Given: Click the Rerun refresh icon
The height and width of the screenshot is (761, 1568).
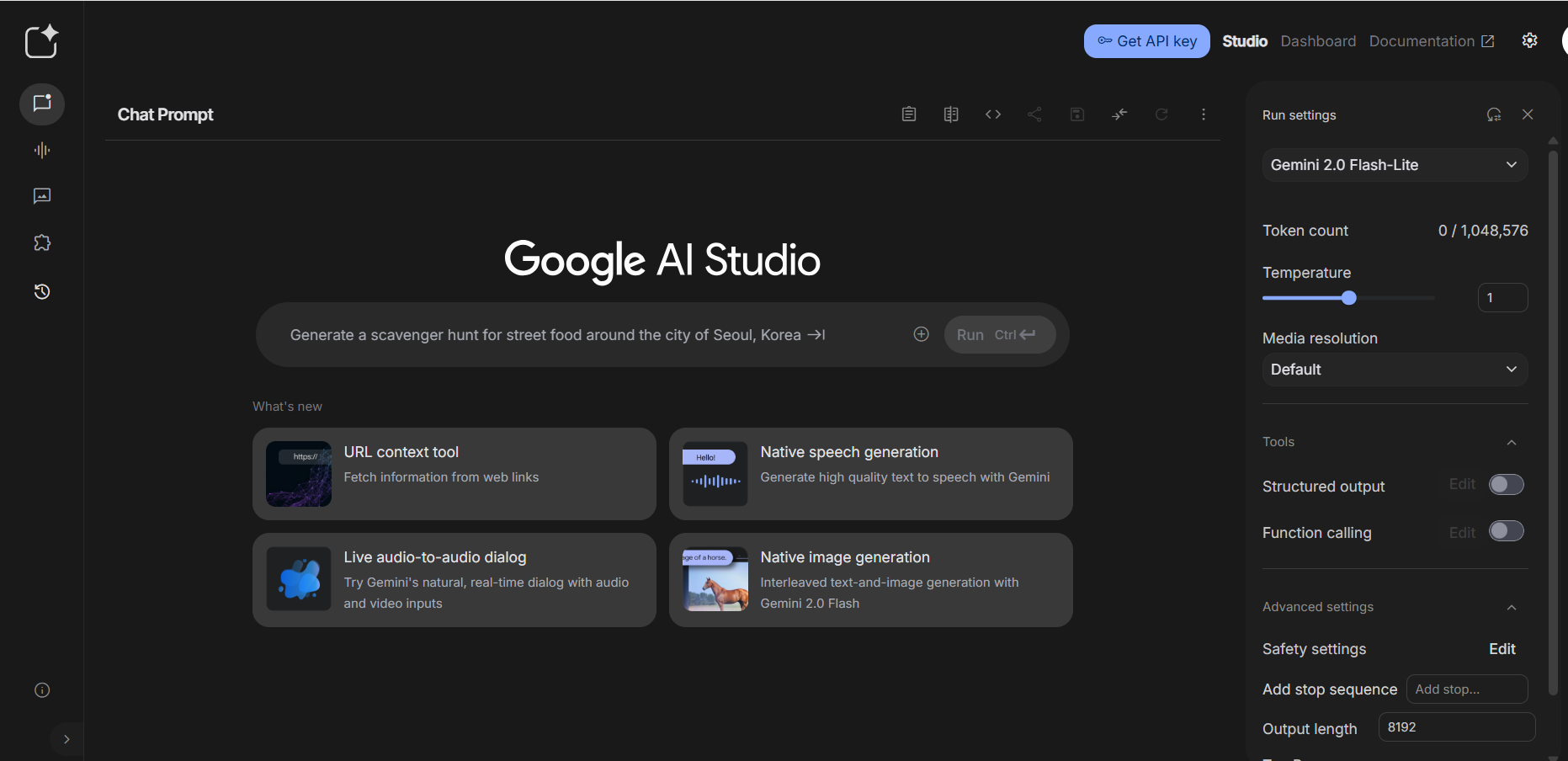Looking at the screenshot, I should (x=1161, y=114).
